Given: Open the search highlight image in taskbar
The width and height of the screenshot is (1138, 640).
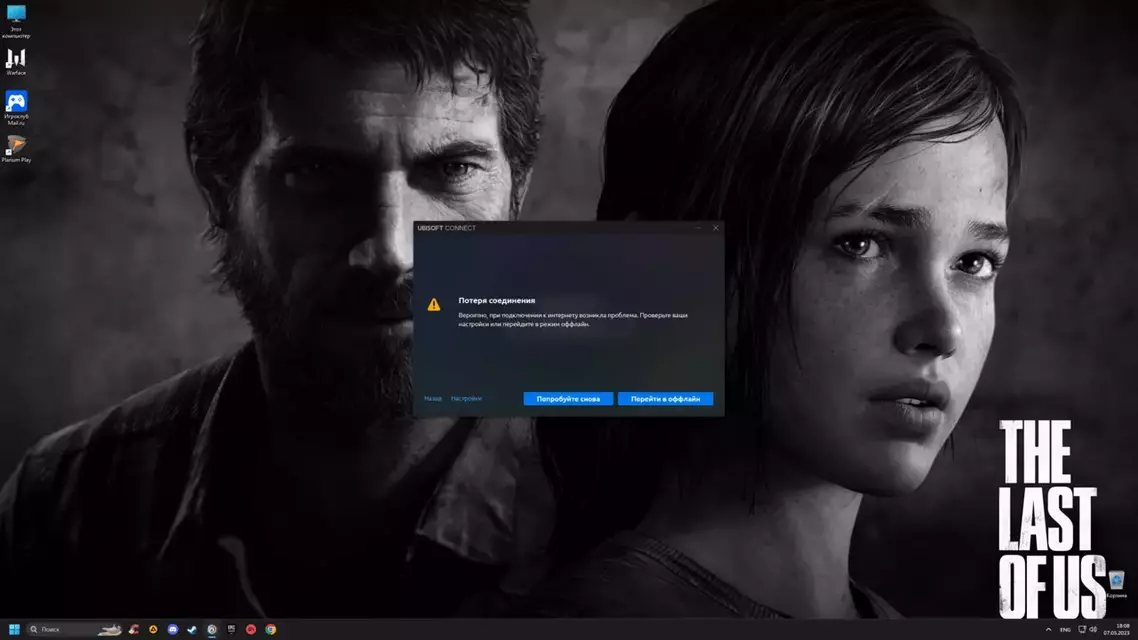Looking at the screenshot, I should (x=110, y=629).
